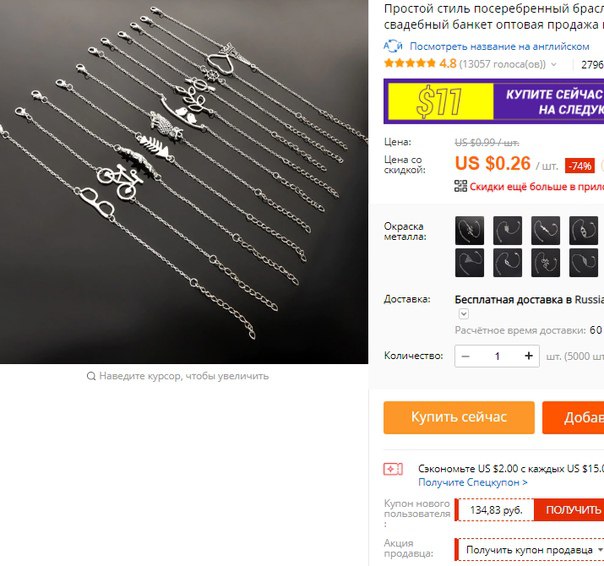
Task: Click the 'Купить сейчас' button
Action: [x=459, y=417]
